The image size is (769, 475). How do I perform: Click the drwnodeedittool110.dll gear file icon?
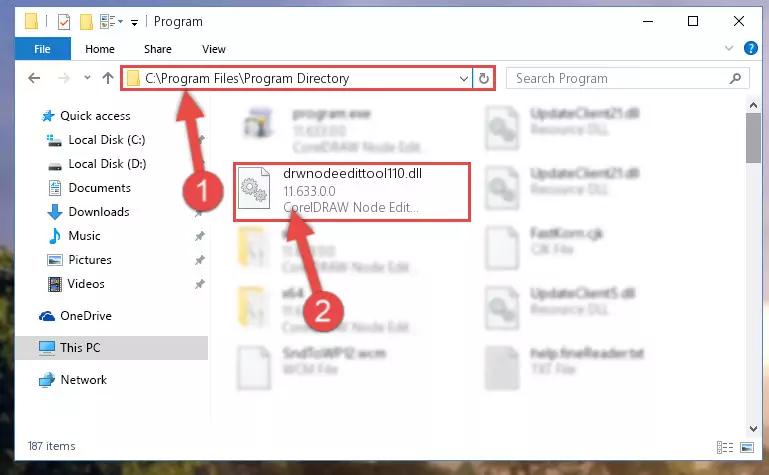(x=254, y=189)
